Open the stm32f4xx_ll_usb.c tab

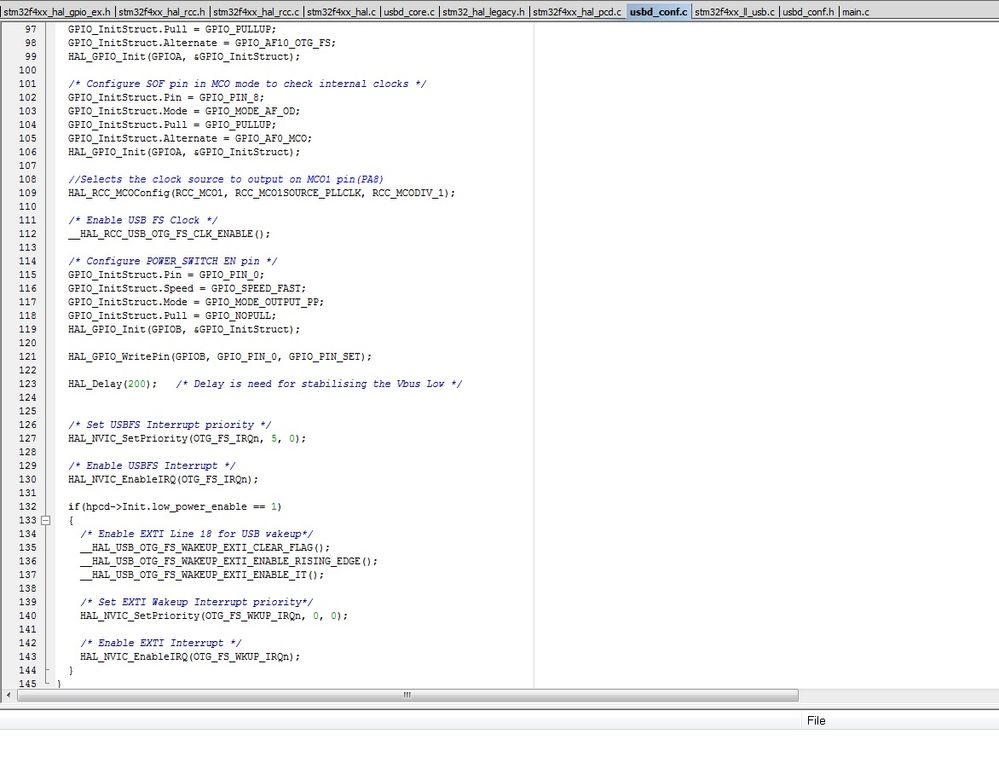pyautogui.click(x=735, y=11)
